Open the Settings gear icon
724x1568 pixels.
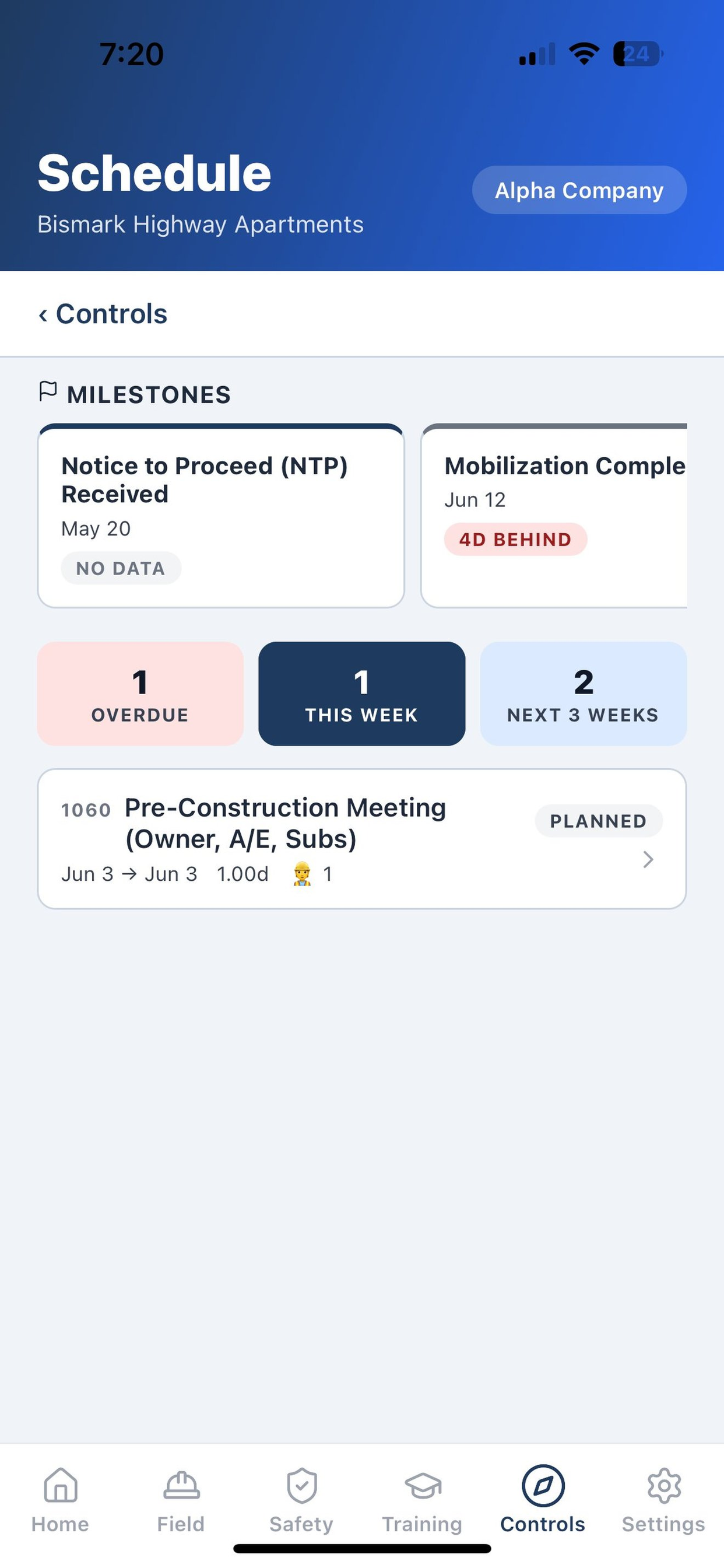pos(664,1486)
